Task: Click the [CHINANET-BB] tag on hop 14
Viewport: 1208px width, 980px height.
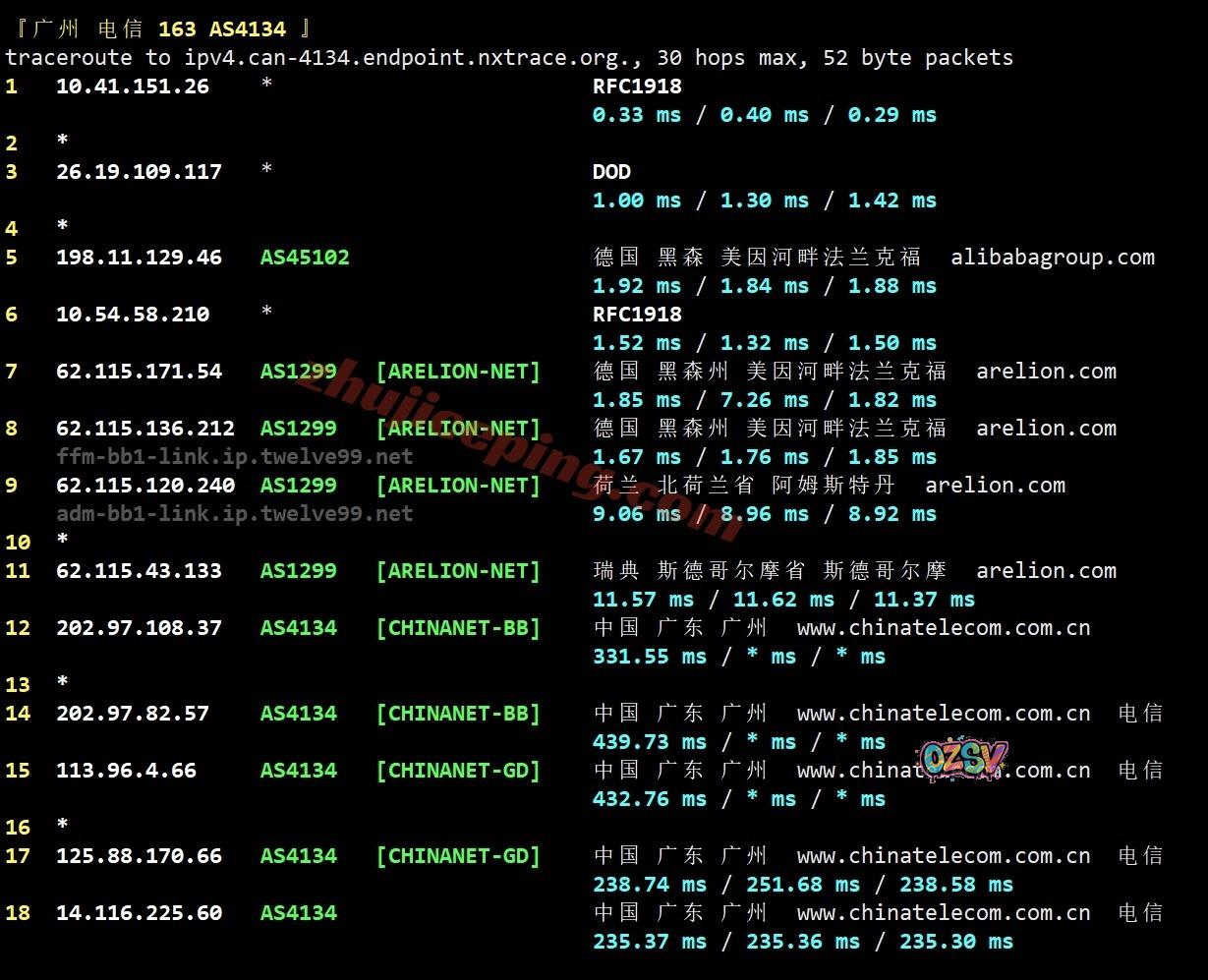Action: [458, 714]
